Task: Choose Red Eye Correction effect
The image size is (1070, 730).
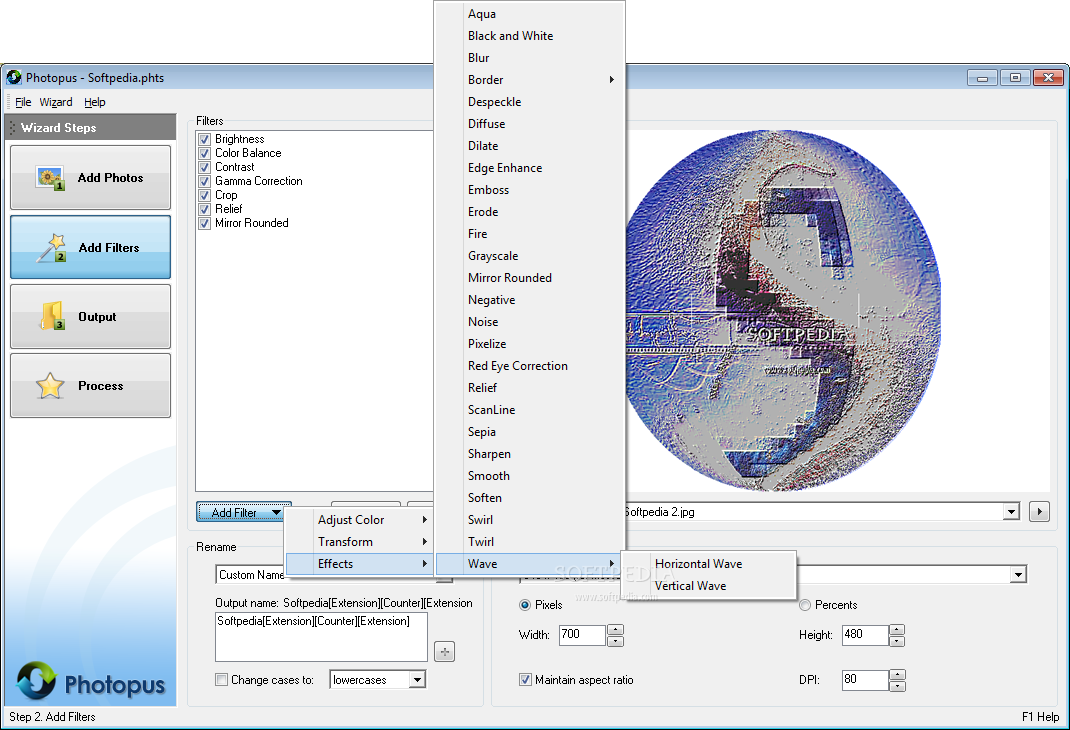Action: pyautogui.click(x=530, y=366)
